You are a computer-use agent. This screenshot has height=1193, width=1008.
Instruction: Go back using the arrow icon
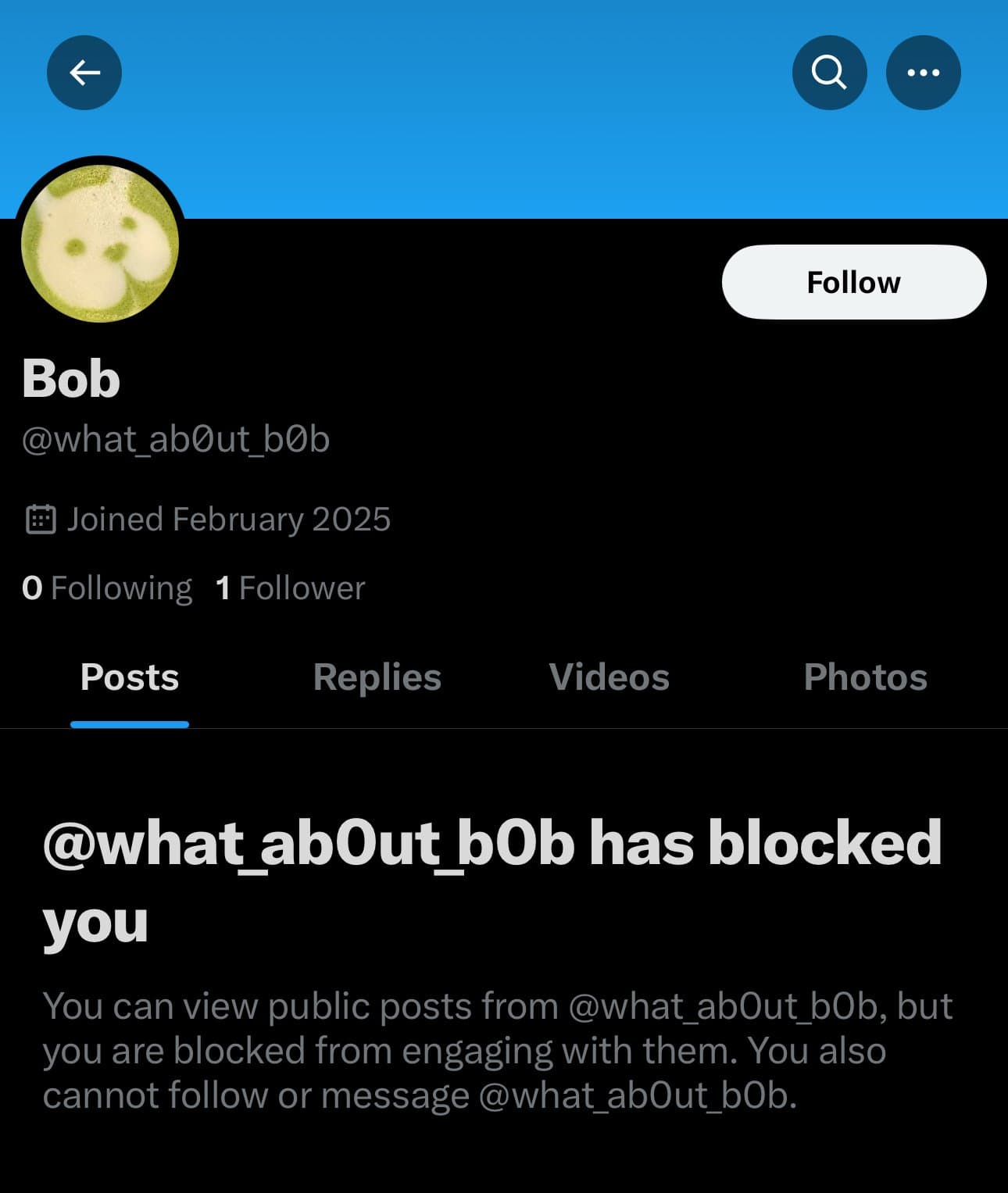point(84,73)
